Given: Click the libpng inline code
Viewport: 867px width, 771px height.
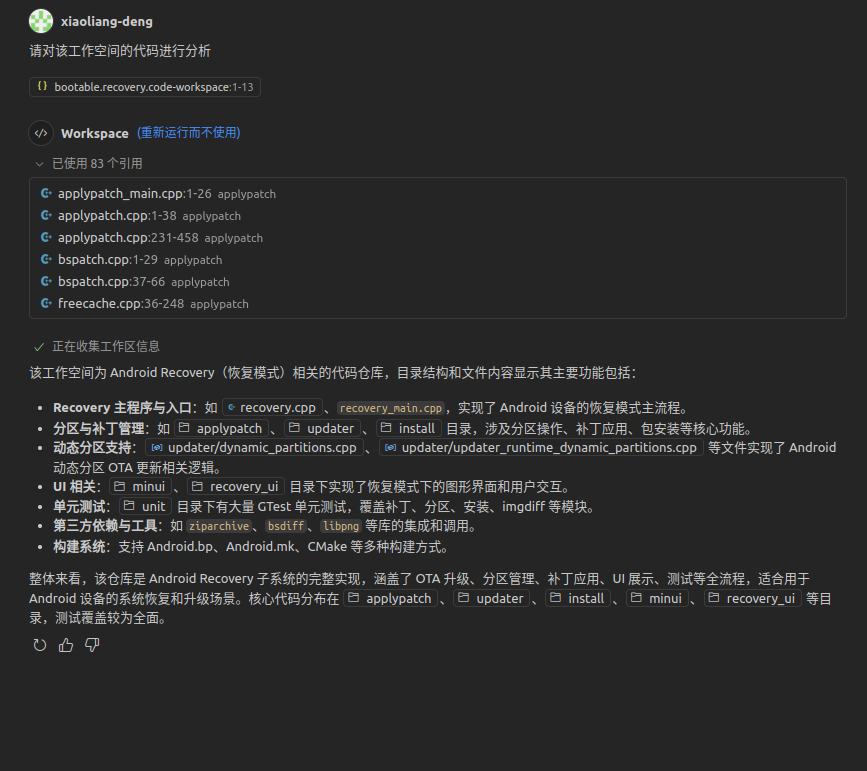Looking at the screenshot, I should tap(341, 526).
